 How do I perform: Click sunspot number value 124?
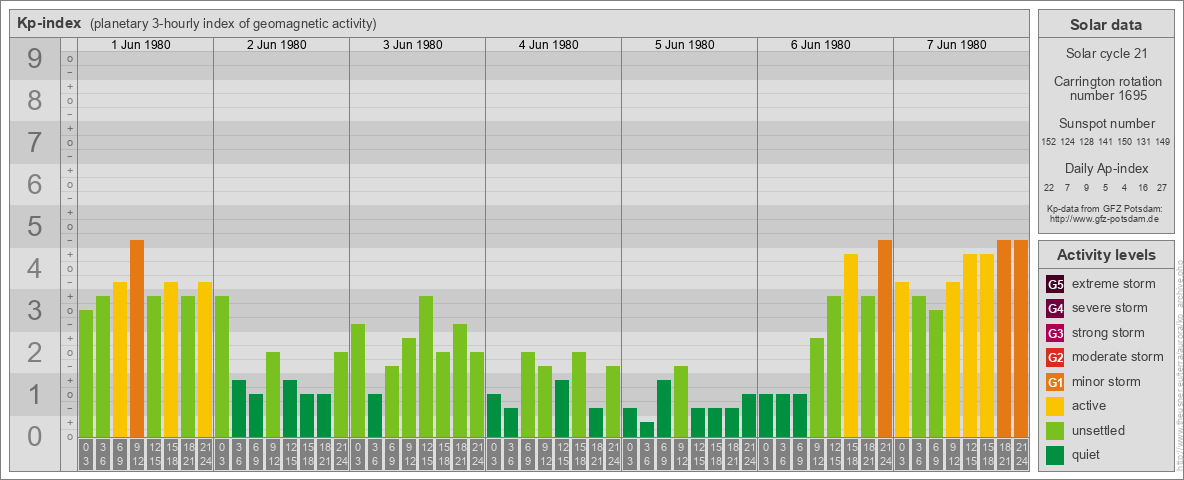[1068, 142]
